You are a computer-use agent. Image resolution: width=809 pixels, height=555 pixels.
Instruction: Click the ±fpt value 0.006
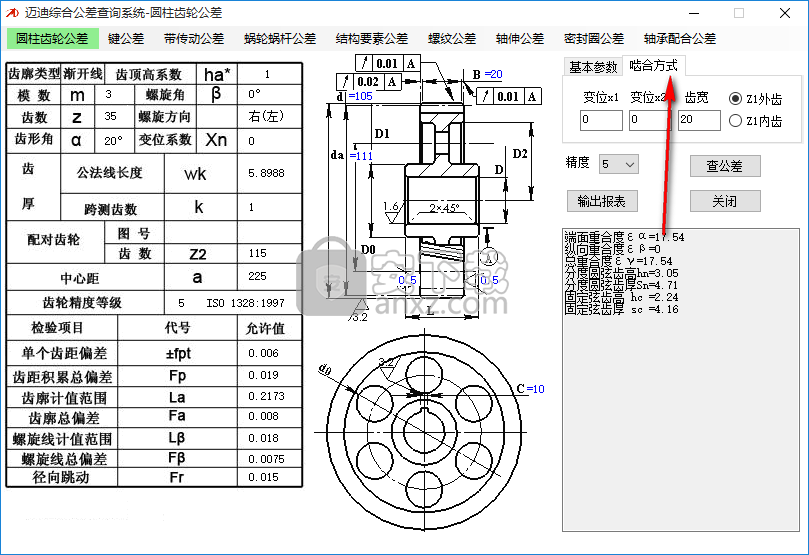(x=263, y=353)
